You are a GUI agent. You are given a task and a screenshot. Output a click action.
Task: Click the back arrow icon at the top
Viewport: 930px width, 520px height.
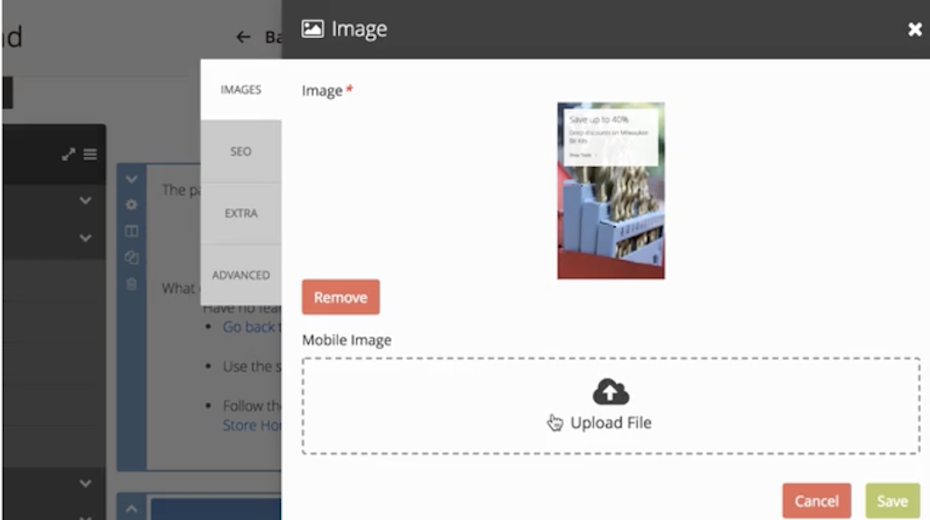point(243,37)
